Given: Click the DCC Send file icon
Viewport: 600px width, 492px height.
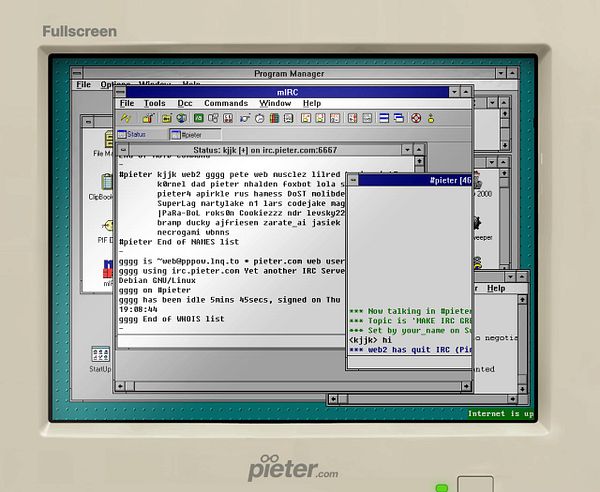Looking at the screenshot, I should pyautogui.click(x=306, y=118).
